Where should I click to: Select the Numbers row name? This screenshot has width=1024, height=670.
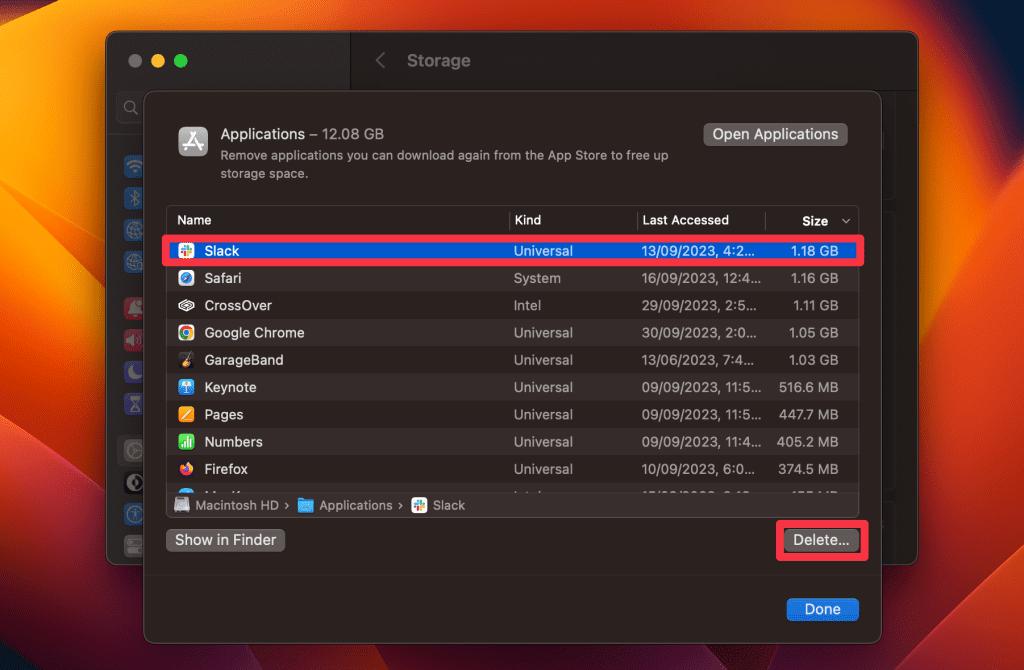[x=233, y=442]
